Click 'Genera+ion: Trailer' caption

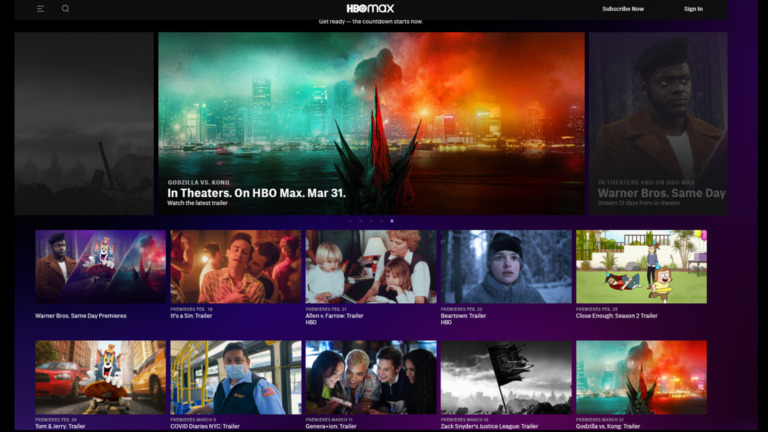tap(331, 426)
